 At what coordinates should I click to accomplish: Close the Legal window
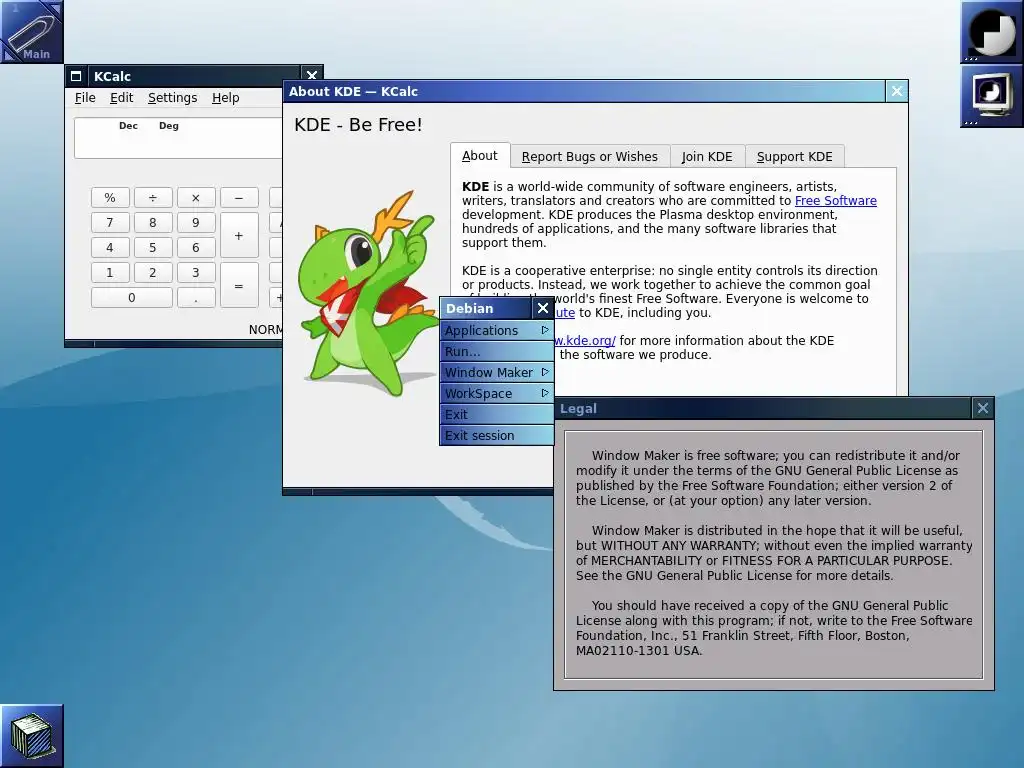coord(982,408)
